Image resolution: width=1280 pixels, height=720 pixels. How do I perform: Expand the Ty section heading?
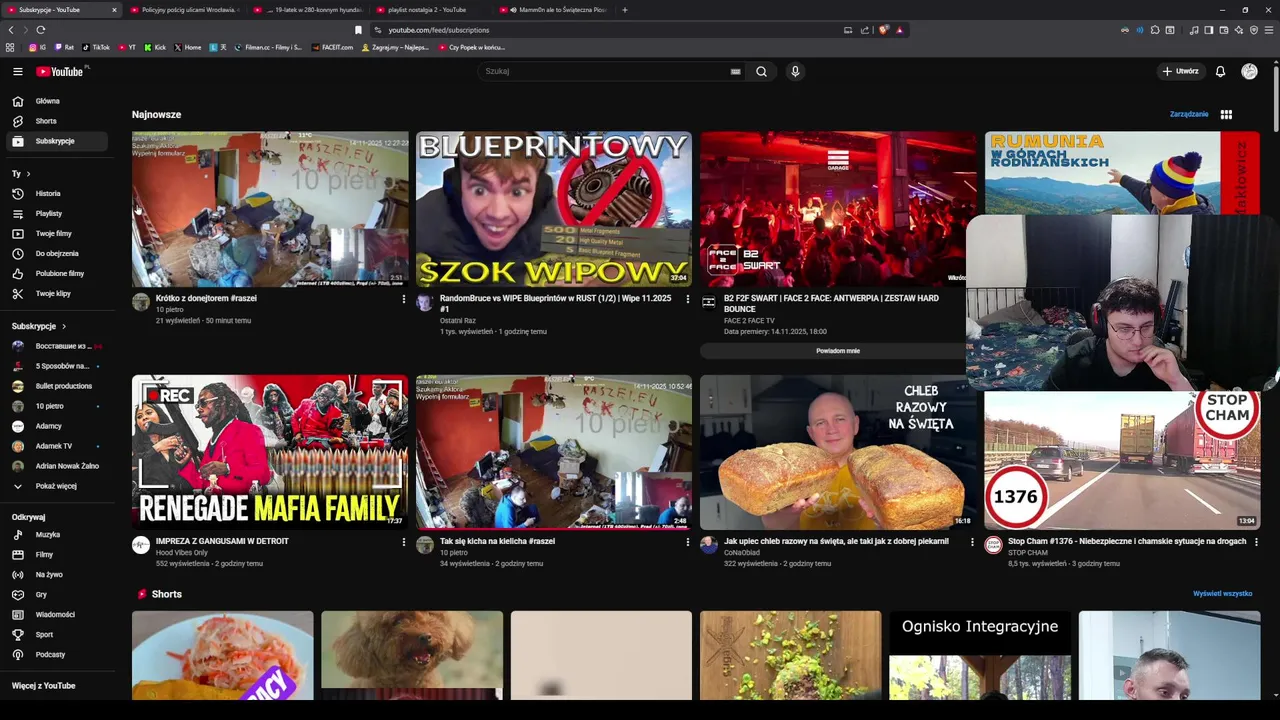coord(21,174)
